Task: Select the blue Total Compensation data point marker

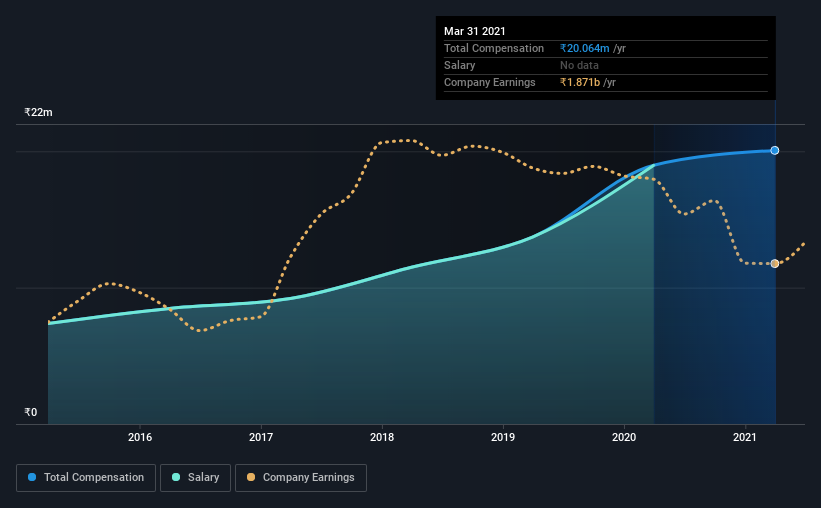Action: 774,150
